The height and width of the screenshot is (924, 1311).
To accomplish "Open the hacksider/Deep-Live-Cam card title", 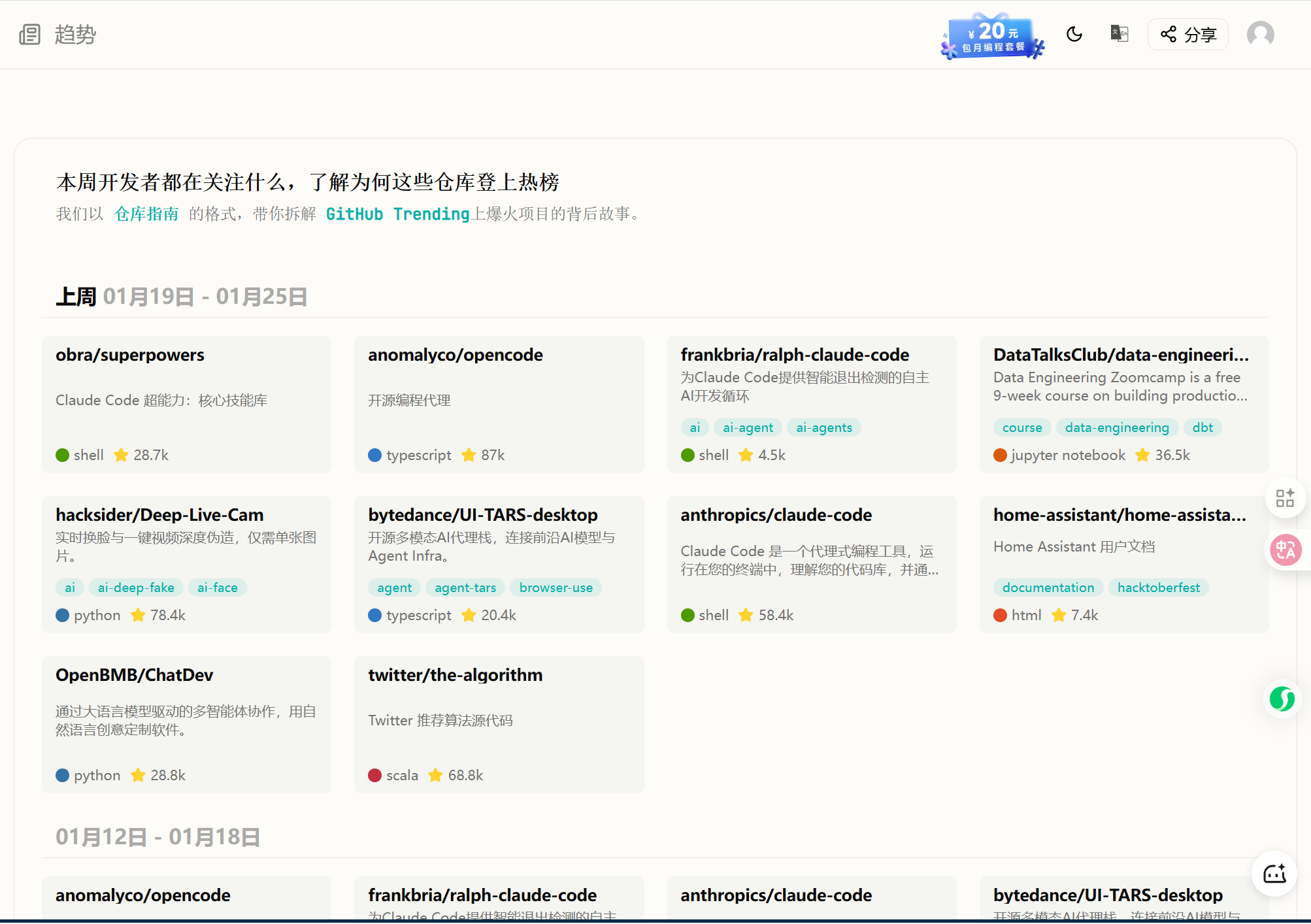I will pos(159,515).
